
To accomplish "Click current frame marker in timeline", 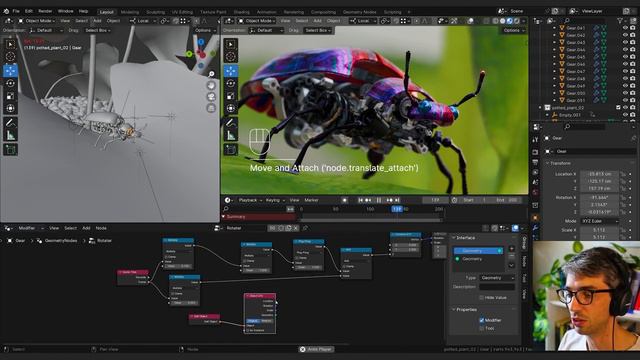I will [x=397, y=209].
